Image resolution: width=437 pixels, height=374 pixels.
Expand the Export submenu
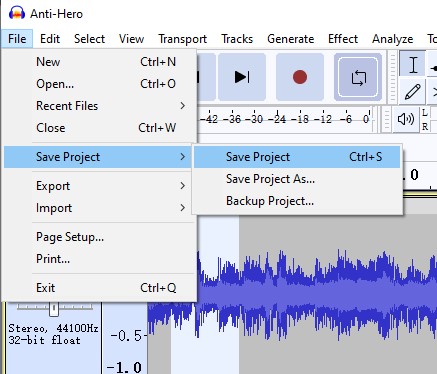point(99,186)
